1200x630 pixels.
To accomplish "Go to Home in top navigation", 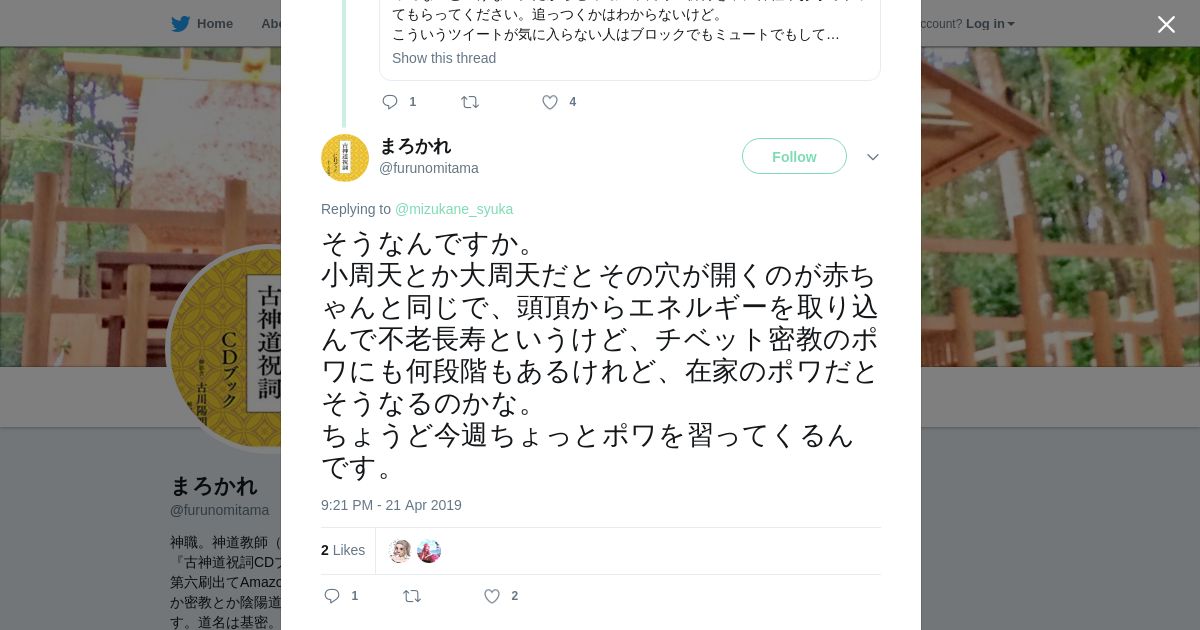I will pos(214,24).
